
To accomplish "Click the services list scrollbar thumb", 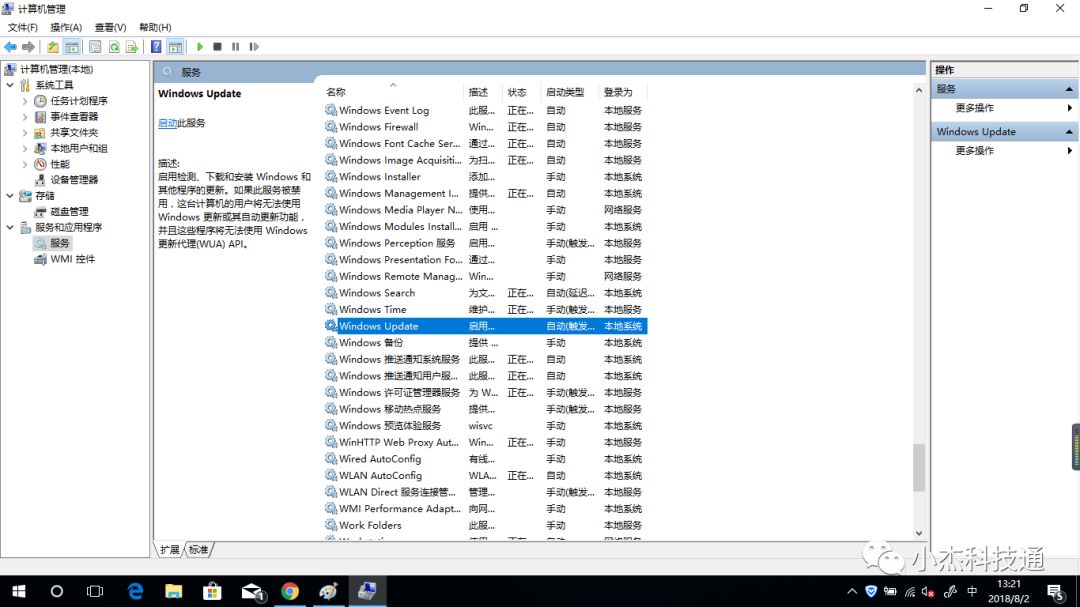I will point(919,468).
